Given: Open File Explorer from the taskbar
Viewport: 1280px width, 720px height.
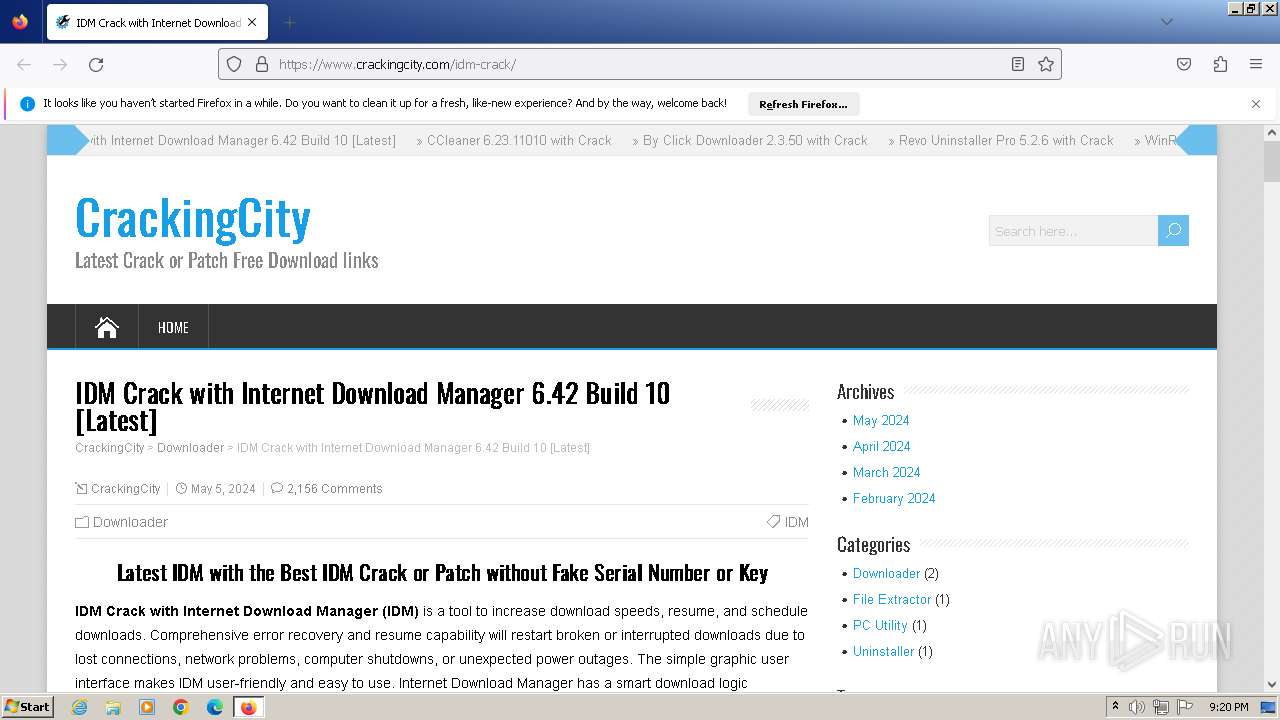Looking at the screenshot, I should click(x=113, y=707).
